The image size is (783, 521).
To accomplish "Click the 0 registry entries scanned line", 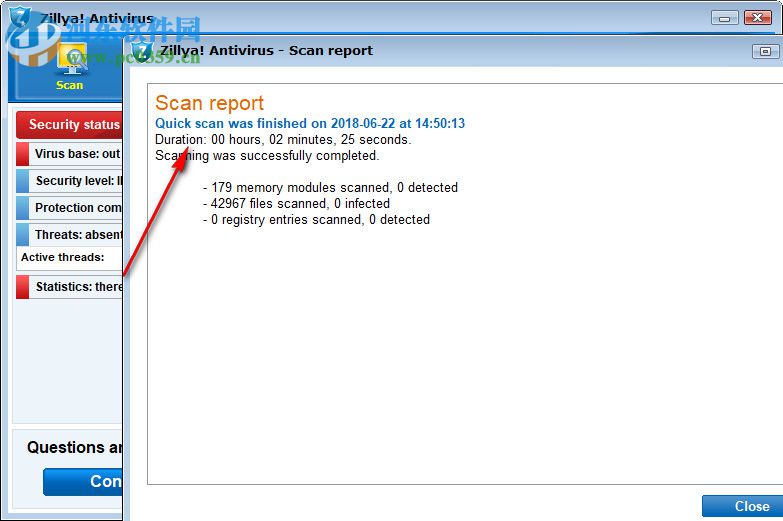I will click(x=317, y=219).
